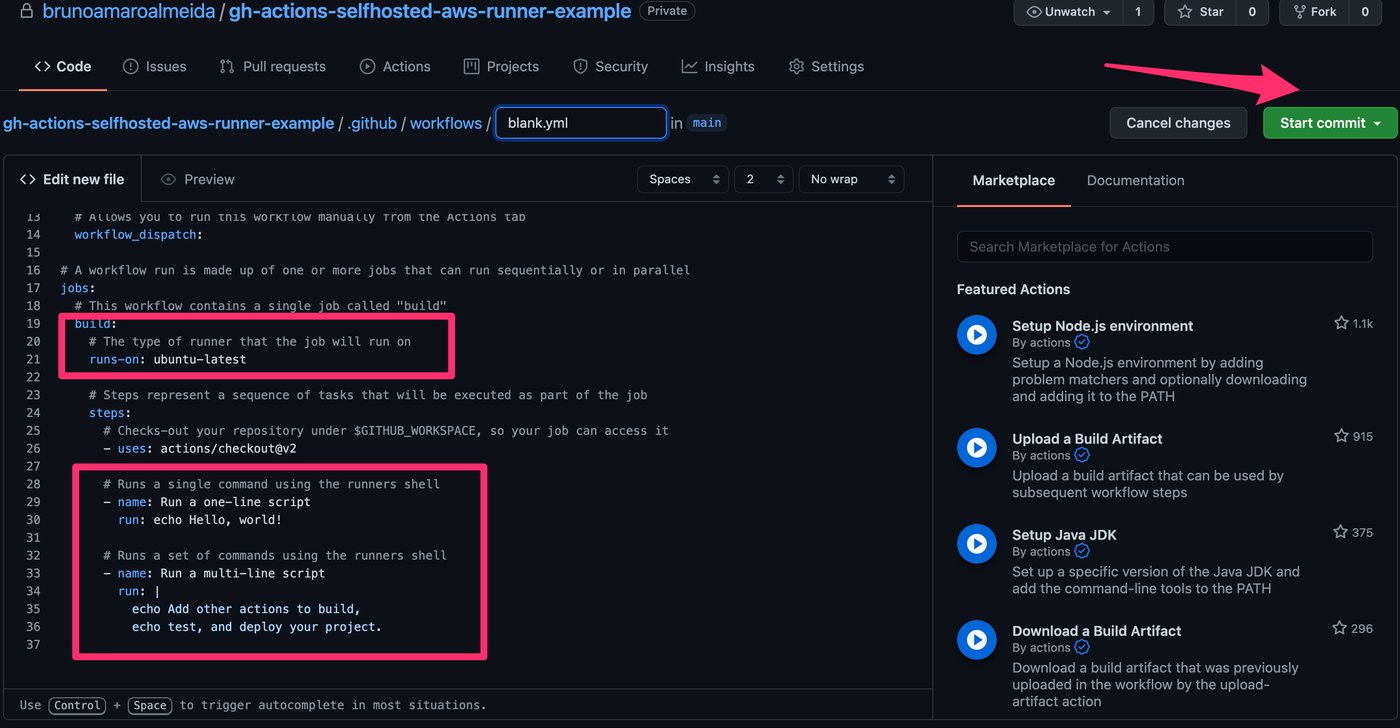The height and width of the screenshot is (728, 1400).
Task: Click star icon next to 296 count
Action: point(1341,628)
